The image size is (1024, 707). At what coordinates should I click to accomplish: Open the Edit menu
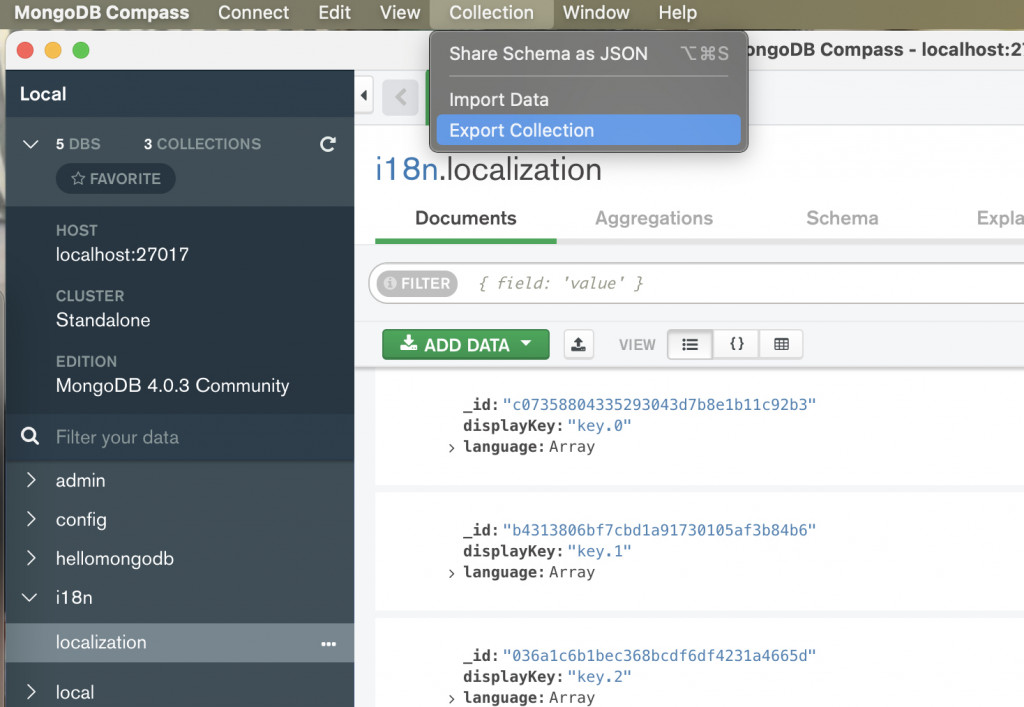click(334, 12)
